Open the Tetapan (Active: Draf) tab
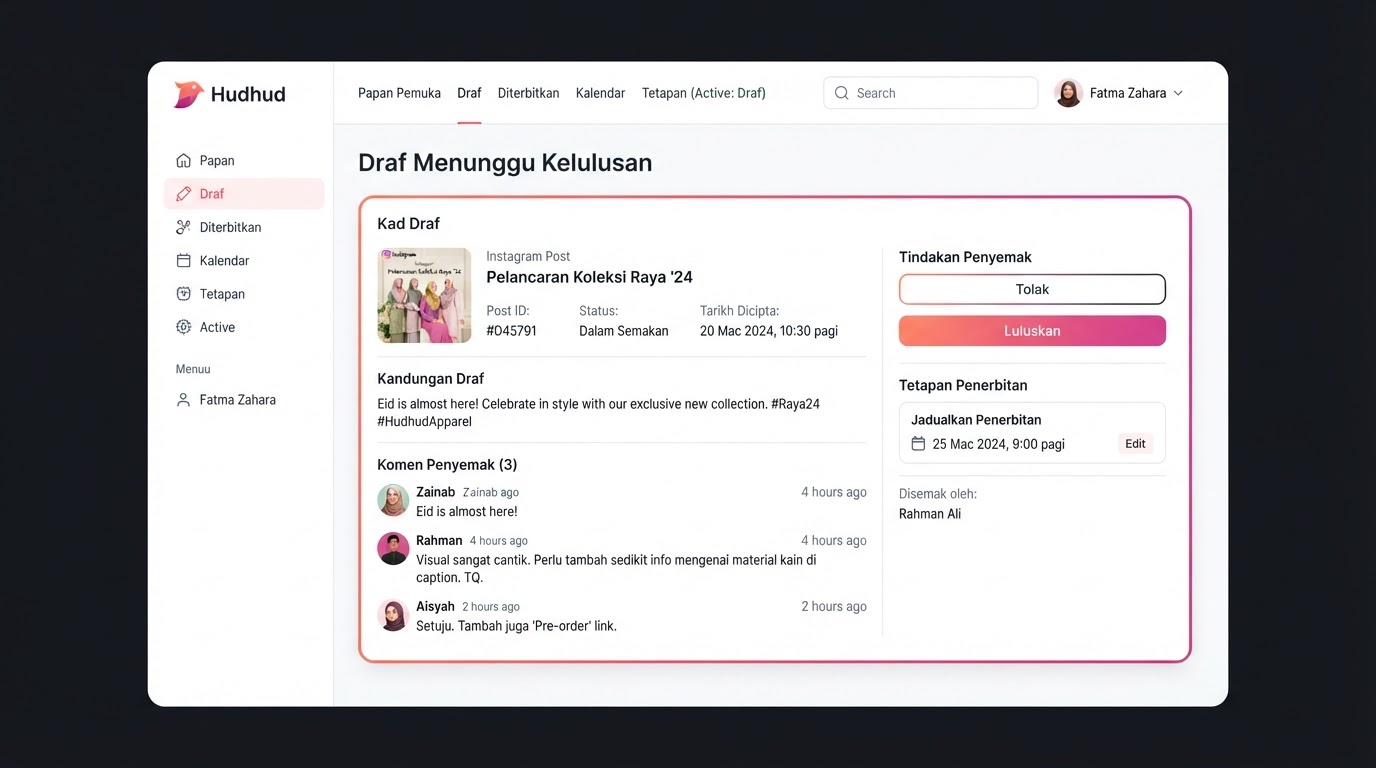The width and height of the screenshot is (1376, 768). pyautogui.click(x=704, y=93)
